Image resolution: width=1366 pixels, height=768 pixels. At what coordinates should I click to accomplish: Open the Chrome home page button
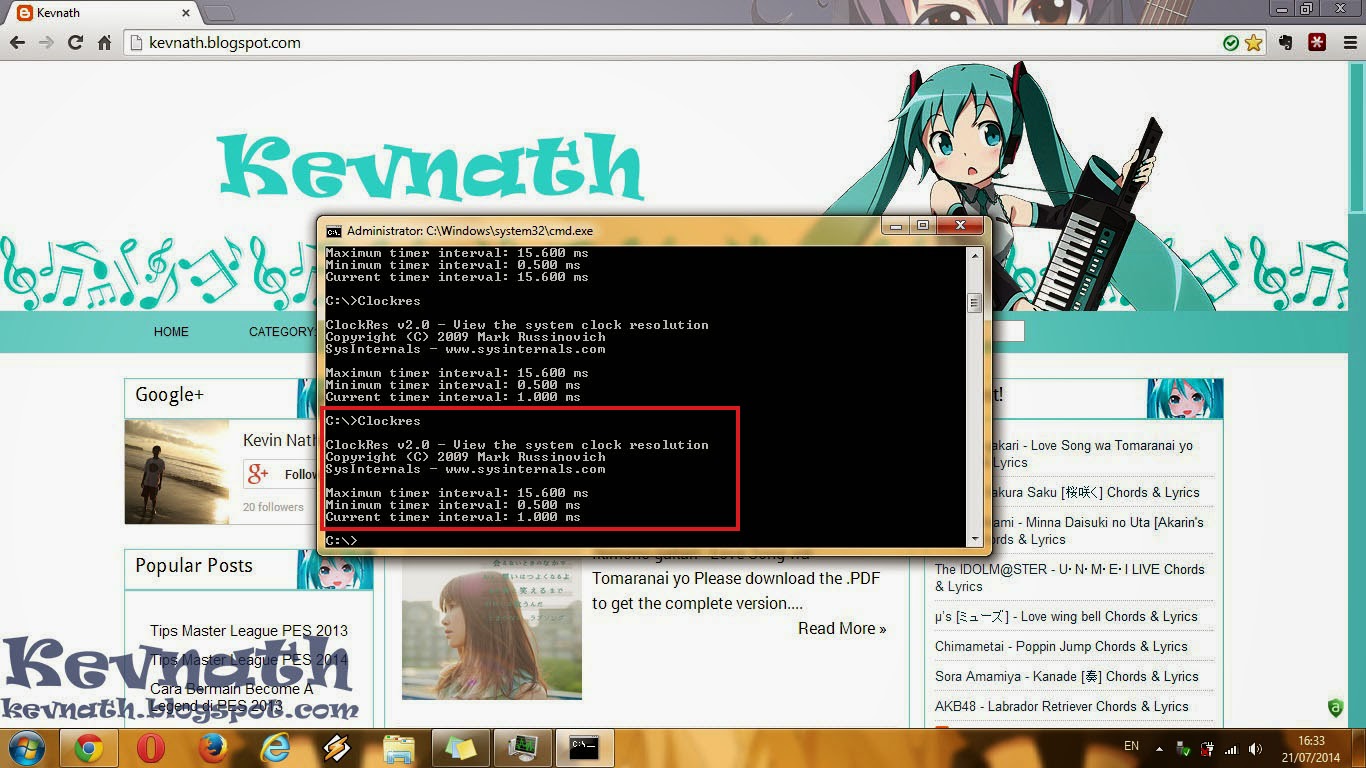tap(104, 43)
